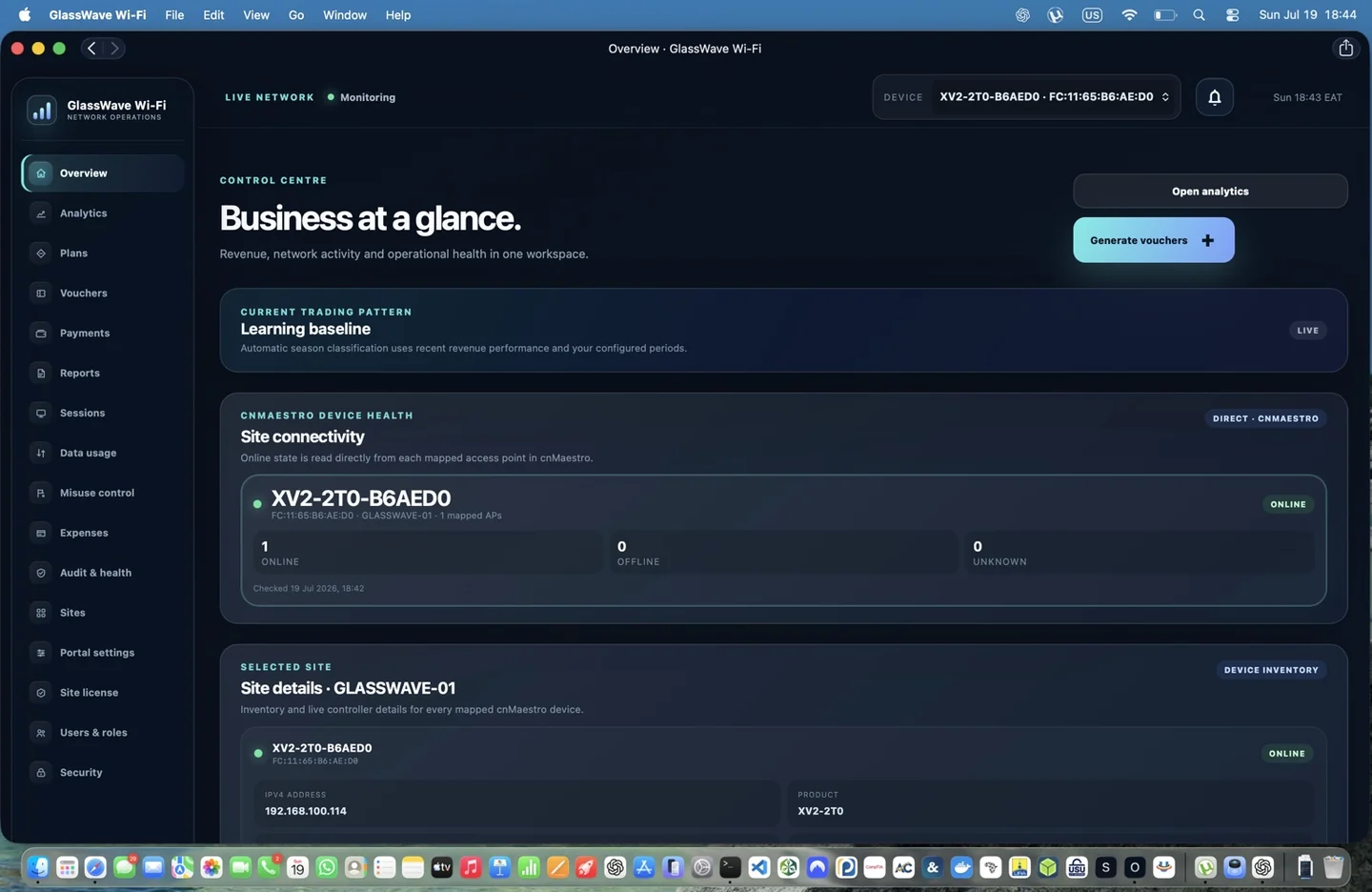
Task: Click the XV2-2T0-B6AED0 connectivity card title
Action: point(361,498)
